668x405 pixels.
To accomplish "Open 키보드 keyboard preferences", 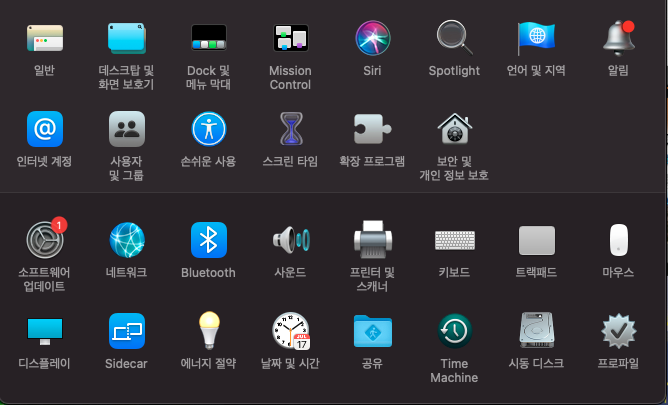I will (455, 240).
